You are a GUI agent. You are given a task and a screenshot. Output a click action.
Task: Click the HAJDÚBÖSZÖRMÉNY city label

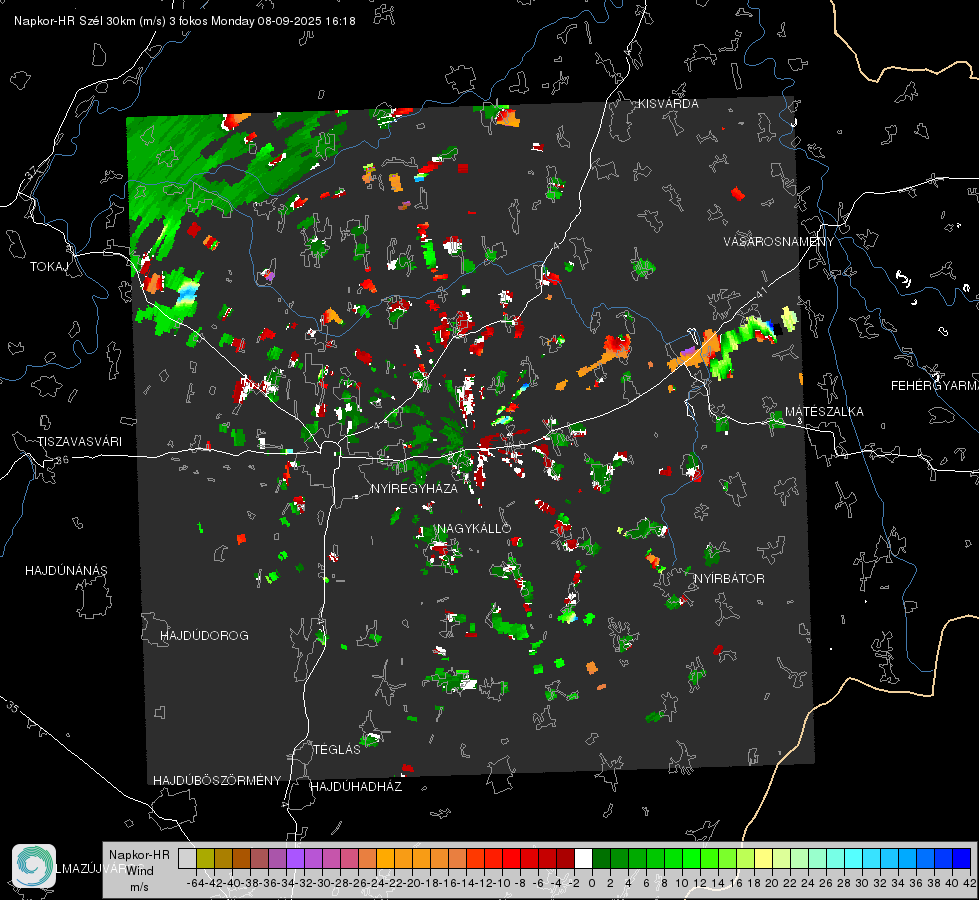pyautogui.click(x=217, y=781)
